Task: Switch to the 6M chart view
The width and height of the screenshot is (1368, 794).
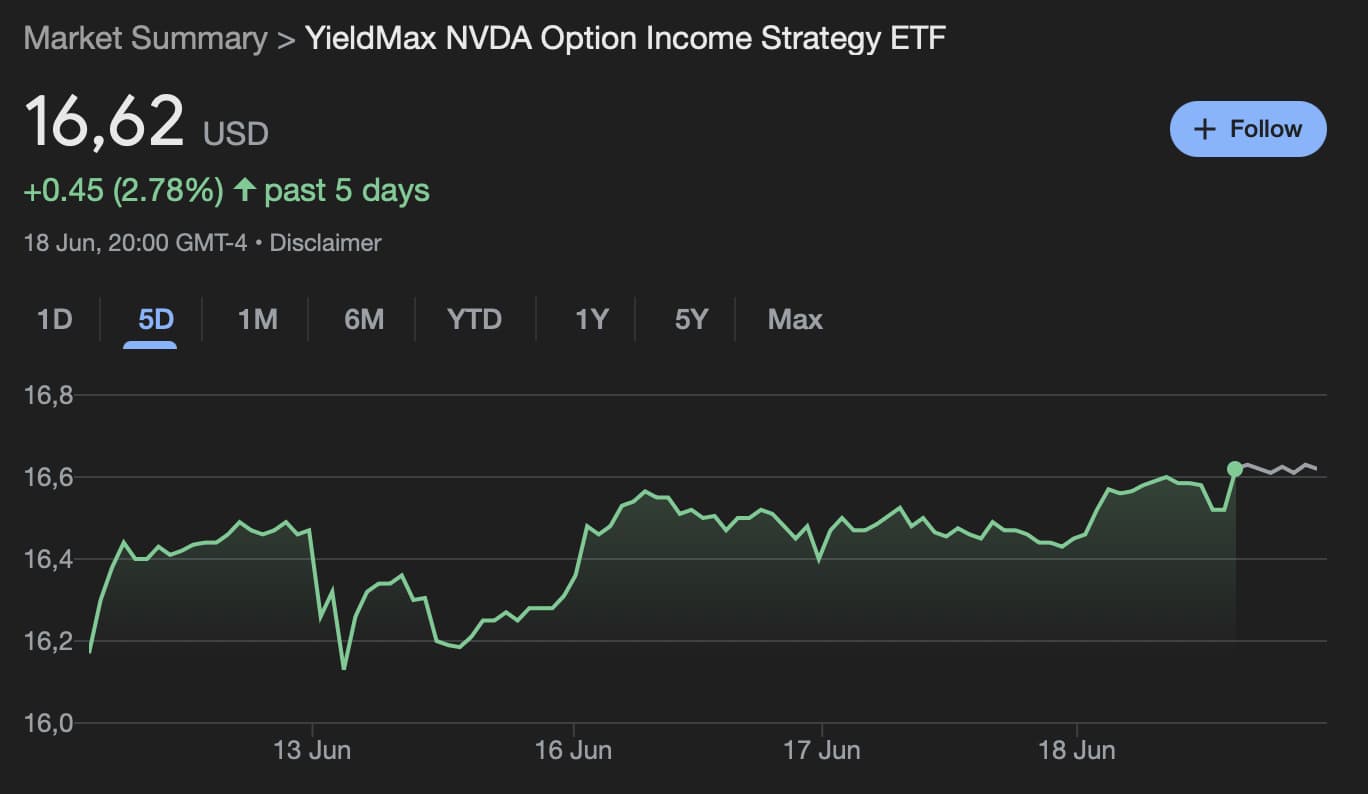Action: pyautogui.click(x=362, y=319)
